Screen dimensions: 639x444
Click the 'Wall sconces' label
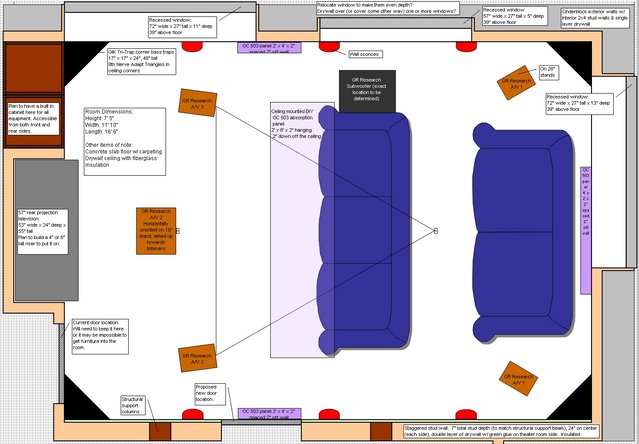(366, 54)
